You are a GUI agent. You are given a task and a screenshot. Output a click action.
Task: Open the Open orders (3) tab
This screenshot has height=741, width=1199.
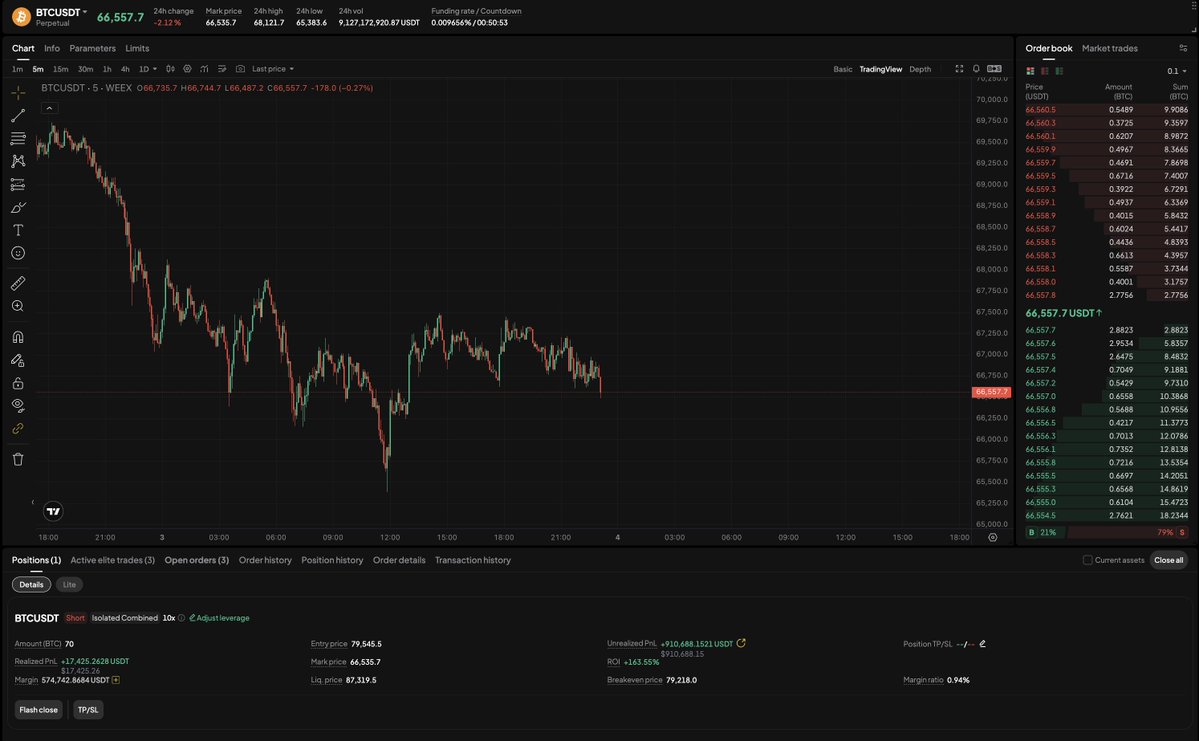[x=197, y=560]
